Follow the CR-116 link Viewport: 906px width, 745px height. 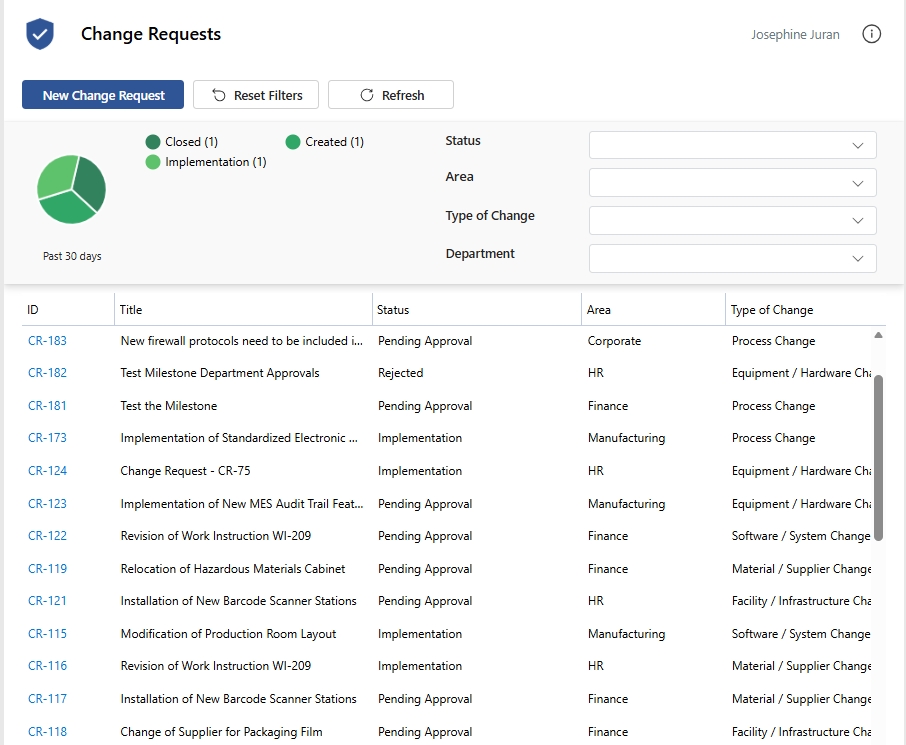[x=47, y=666]
